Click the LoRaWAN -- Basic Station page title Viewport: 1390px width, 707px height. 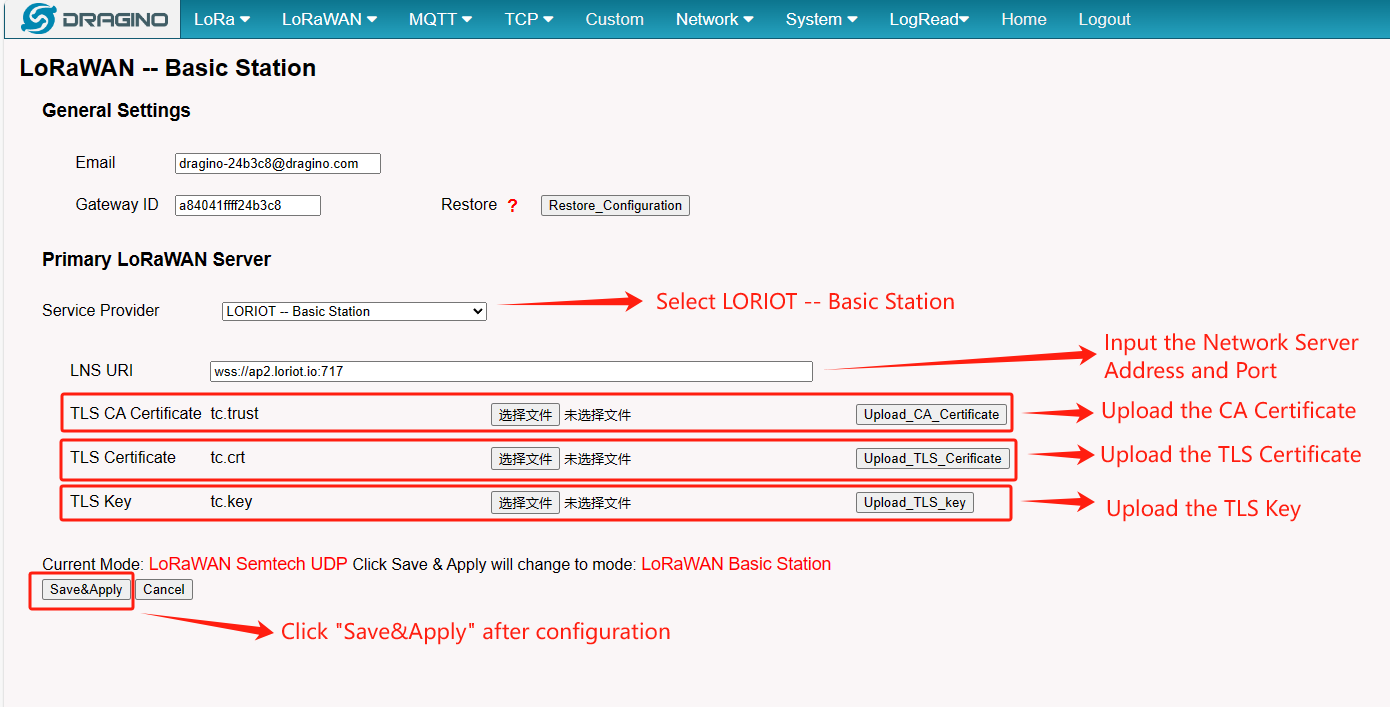(168, 68)
